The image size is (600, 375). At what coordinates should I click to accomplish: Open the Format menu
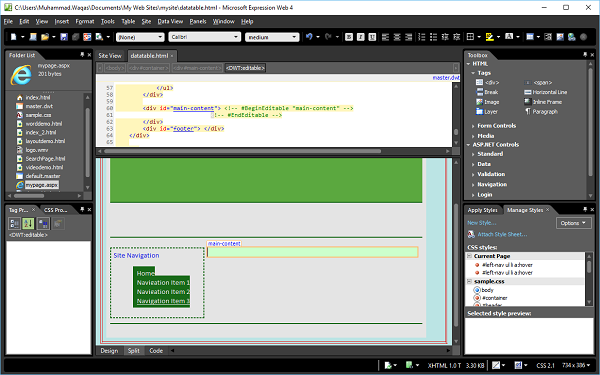point(85,21)
